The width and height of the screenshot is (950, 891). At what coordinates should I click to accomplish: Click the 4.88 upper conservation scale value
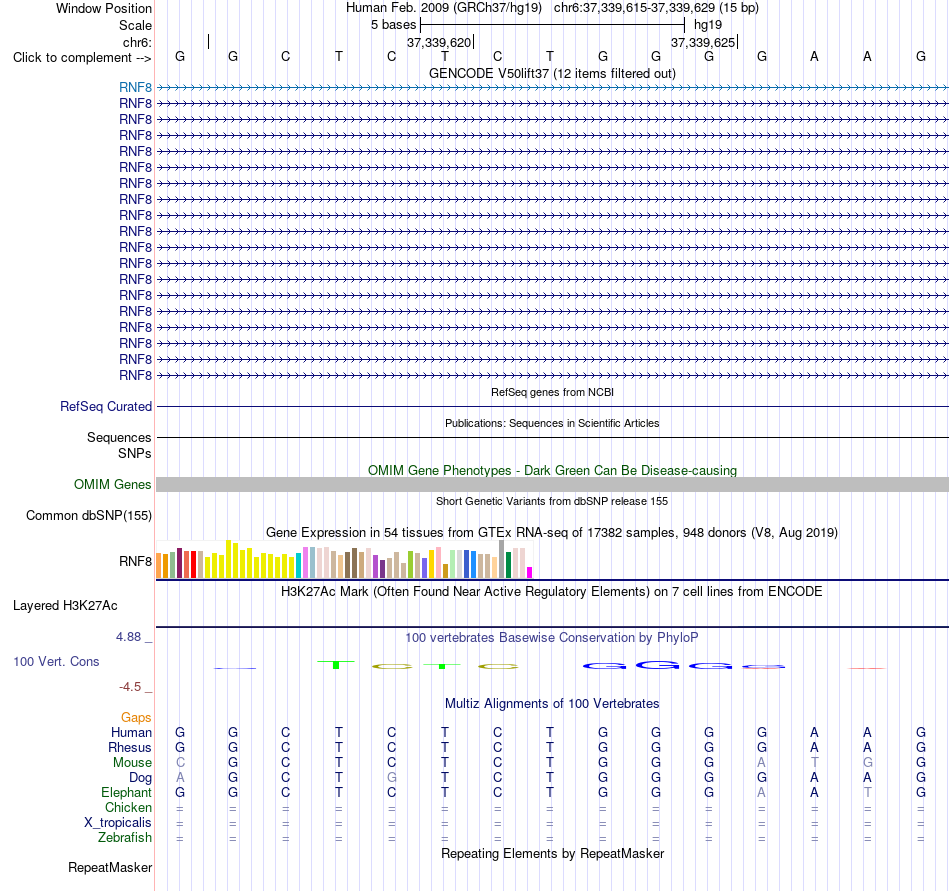coord(128,637)
